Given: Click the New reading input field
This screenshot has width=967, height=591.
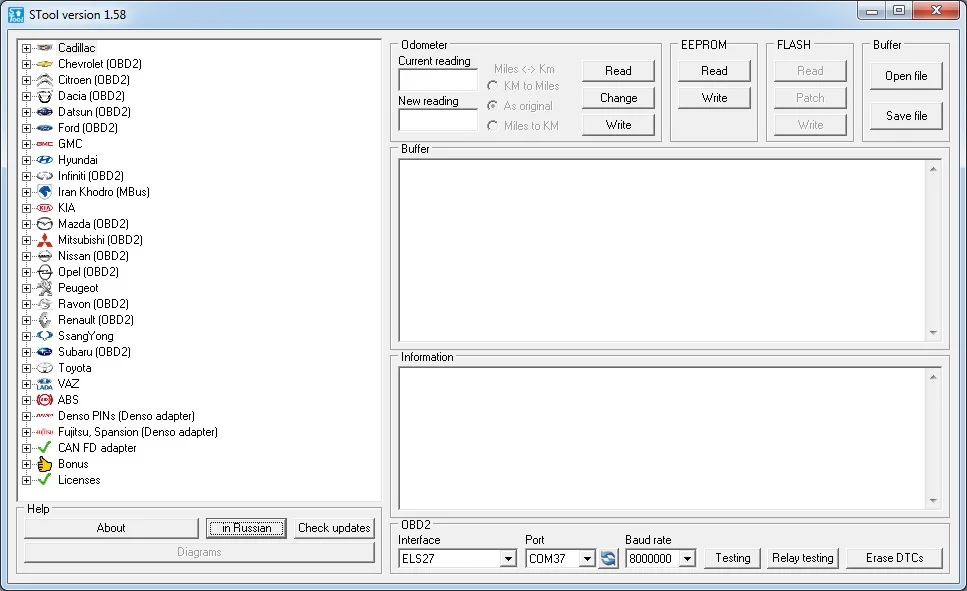Looking at the screenshot, I should [x=438, y=120].
